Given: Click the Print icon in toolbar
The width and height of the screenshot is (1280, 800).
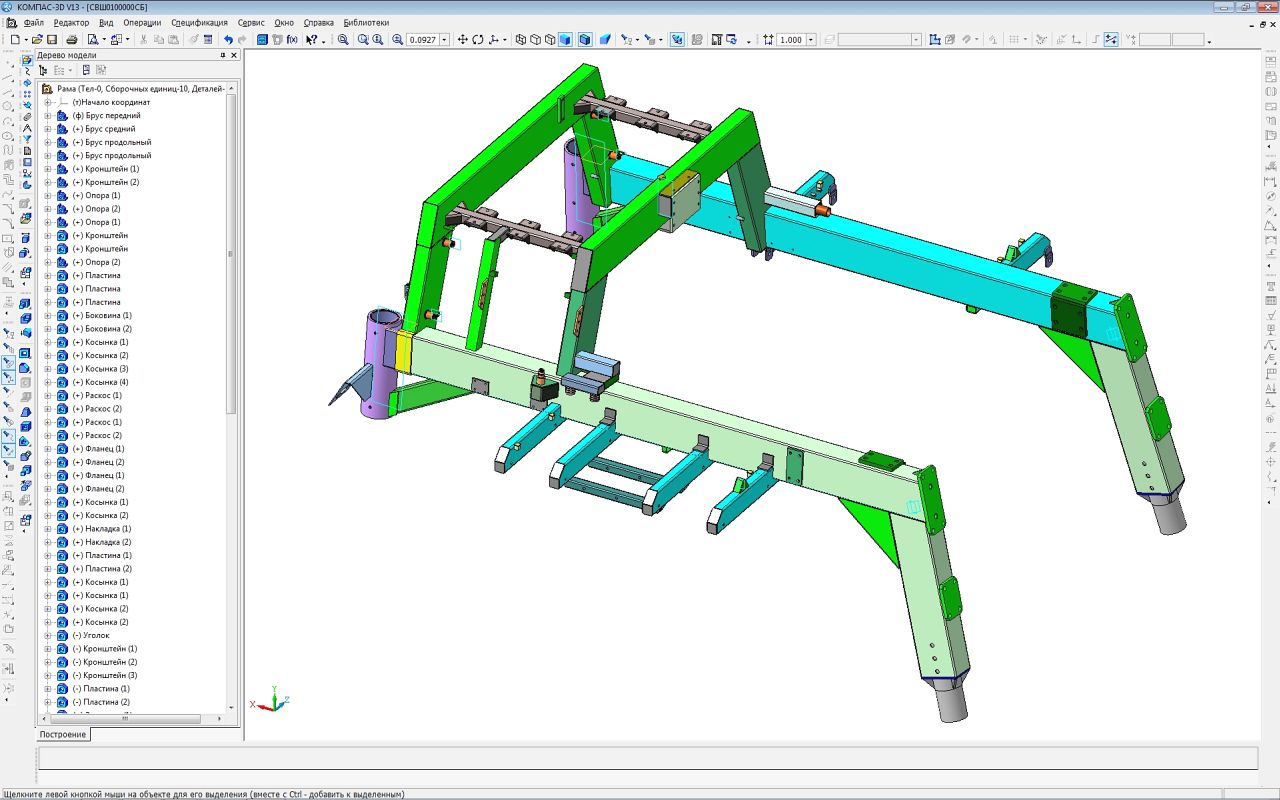Looking at the screenshot, I should point(72,40).
